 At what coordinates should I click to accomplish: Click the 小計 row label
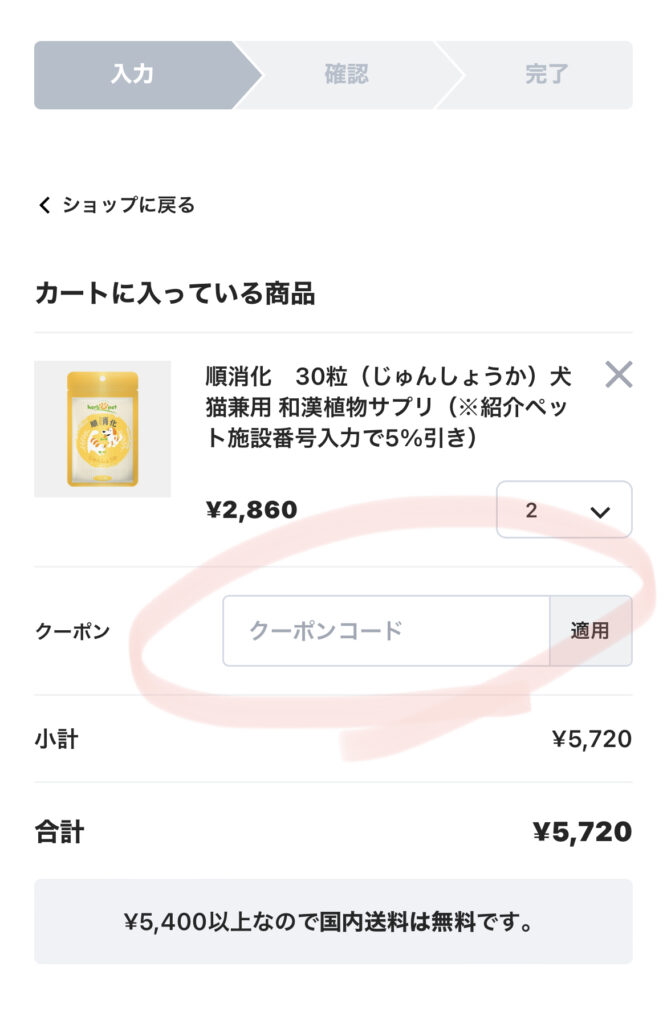(56, 740)
